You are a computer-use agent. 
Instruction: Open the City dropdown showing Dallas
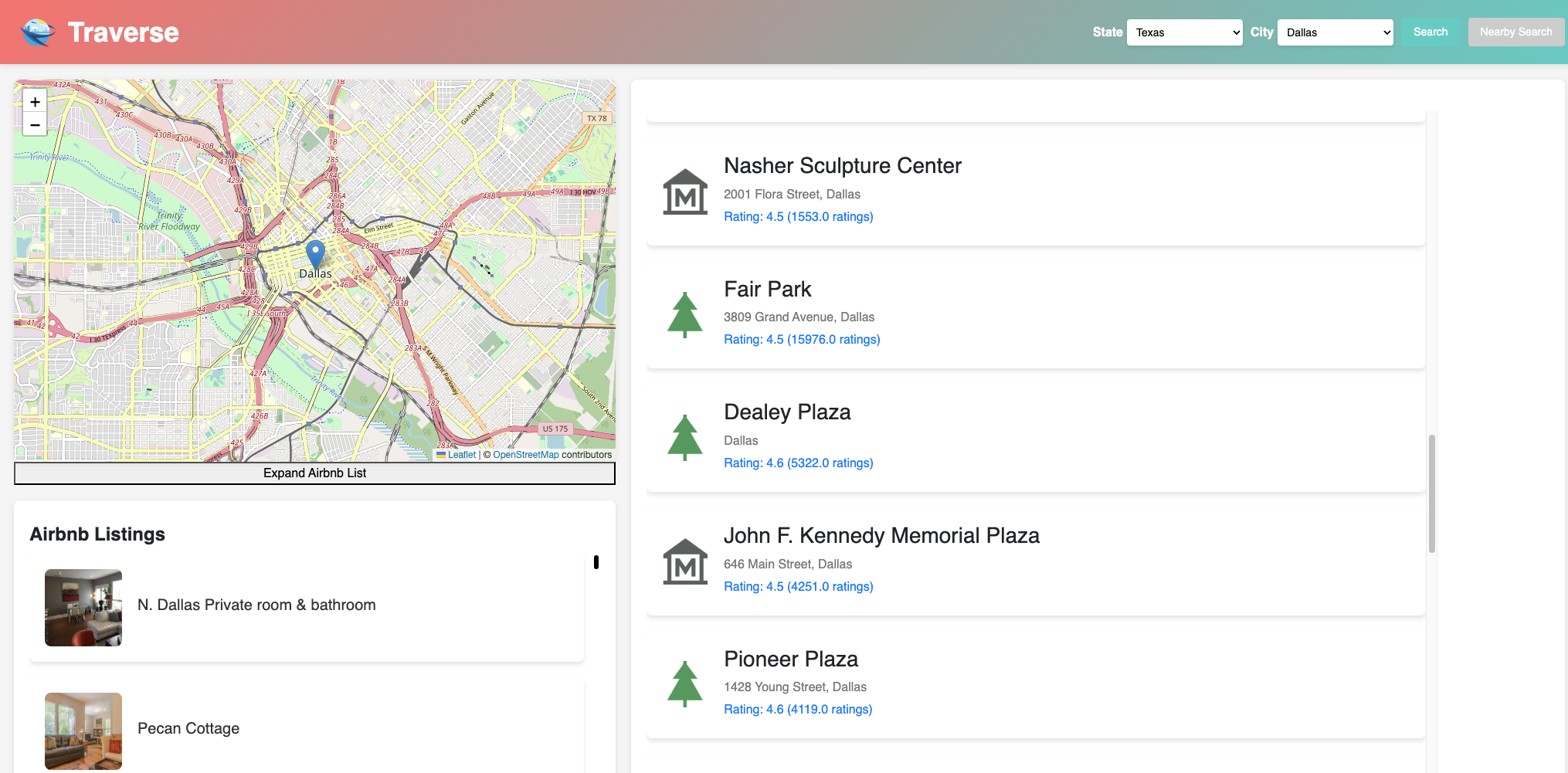pos(1335,32)
